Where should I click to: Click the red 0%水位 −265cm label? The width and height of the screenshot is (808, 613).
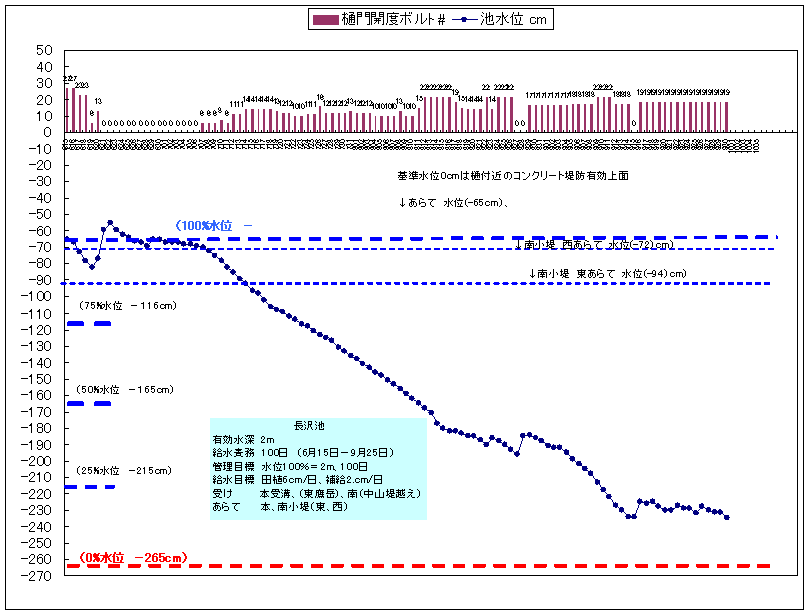(x=133, y=557)
